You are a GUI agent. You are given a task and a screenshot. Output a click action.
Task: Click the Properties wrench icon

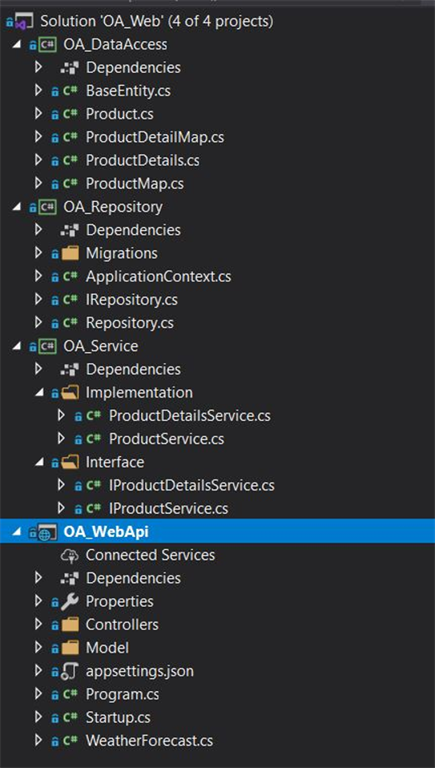(x=70, y=601)
